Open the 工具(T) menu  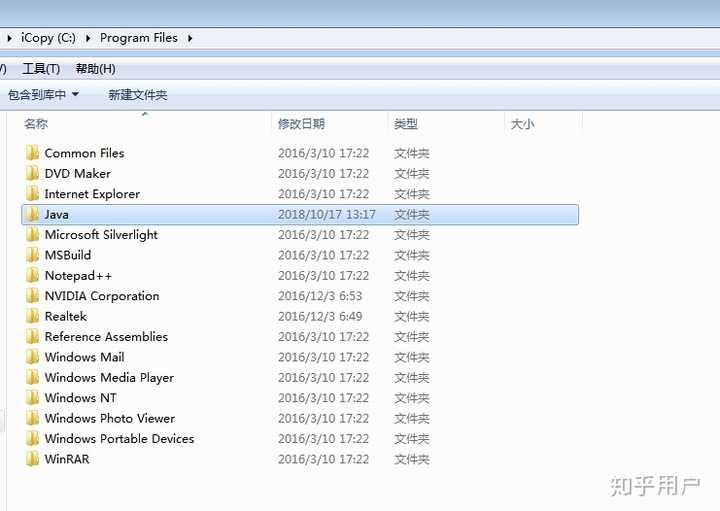pyautogui.click(x=41, y=69)
